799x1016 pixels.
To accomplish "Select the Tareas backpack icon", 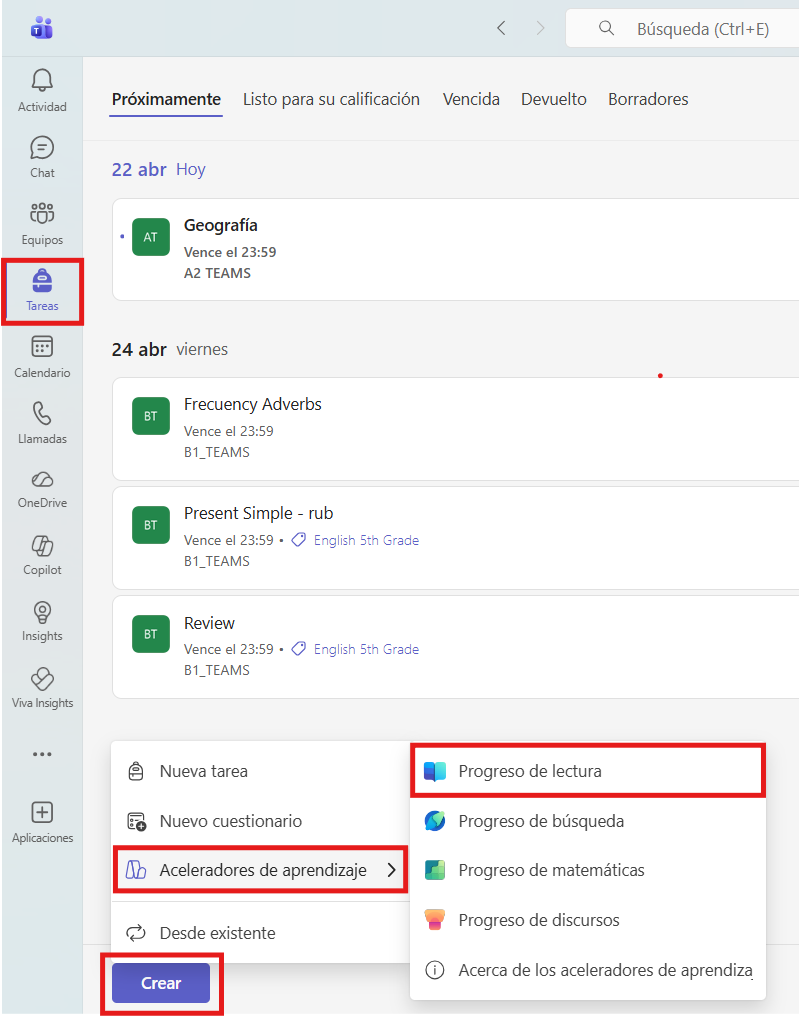I will [x=42, y=281].
